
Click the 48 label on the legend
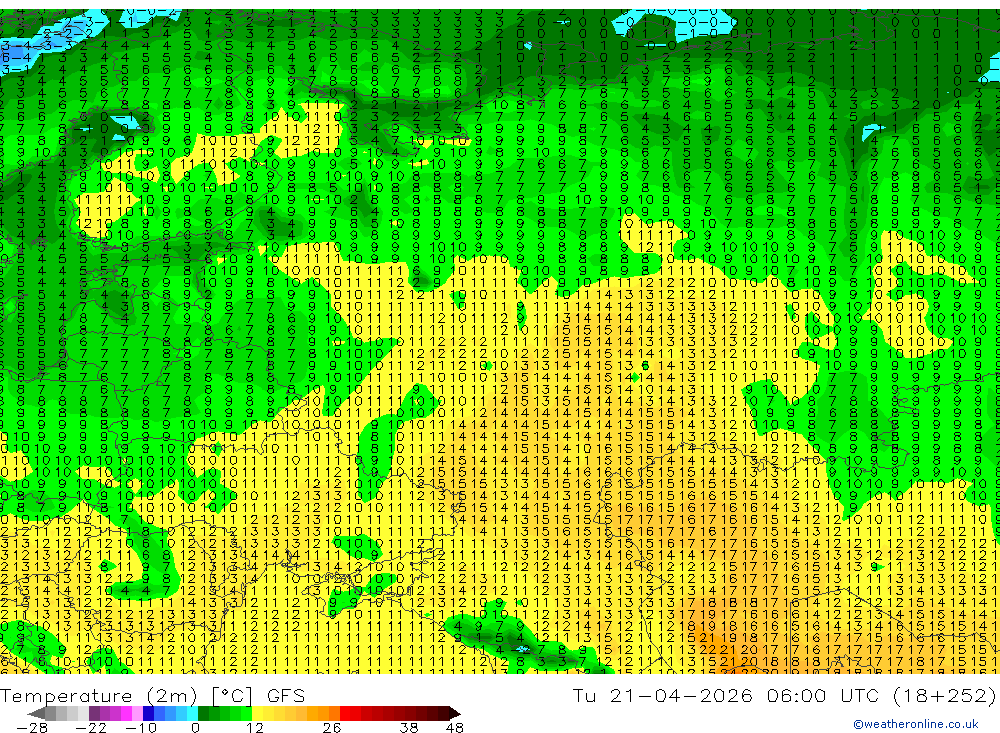coord(455,728)
